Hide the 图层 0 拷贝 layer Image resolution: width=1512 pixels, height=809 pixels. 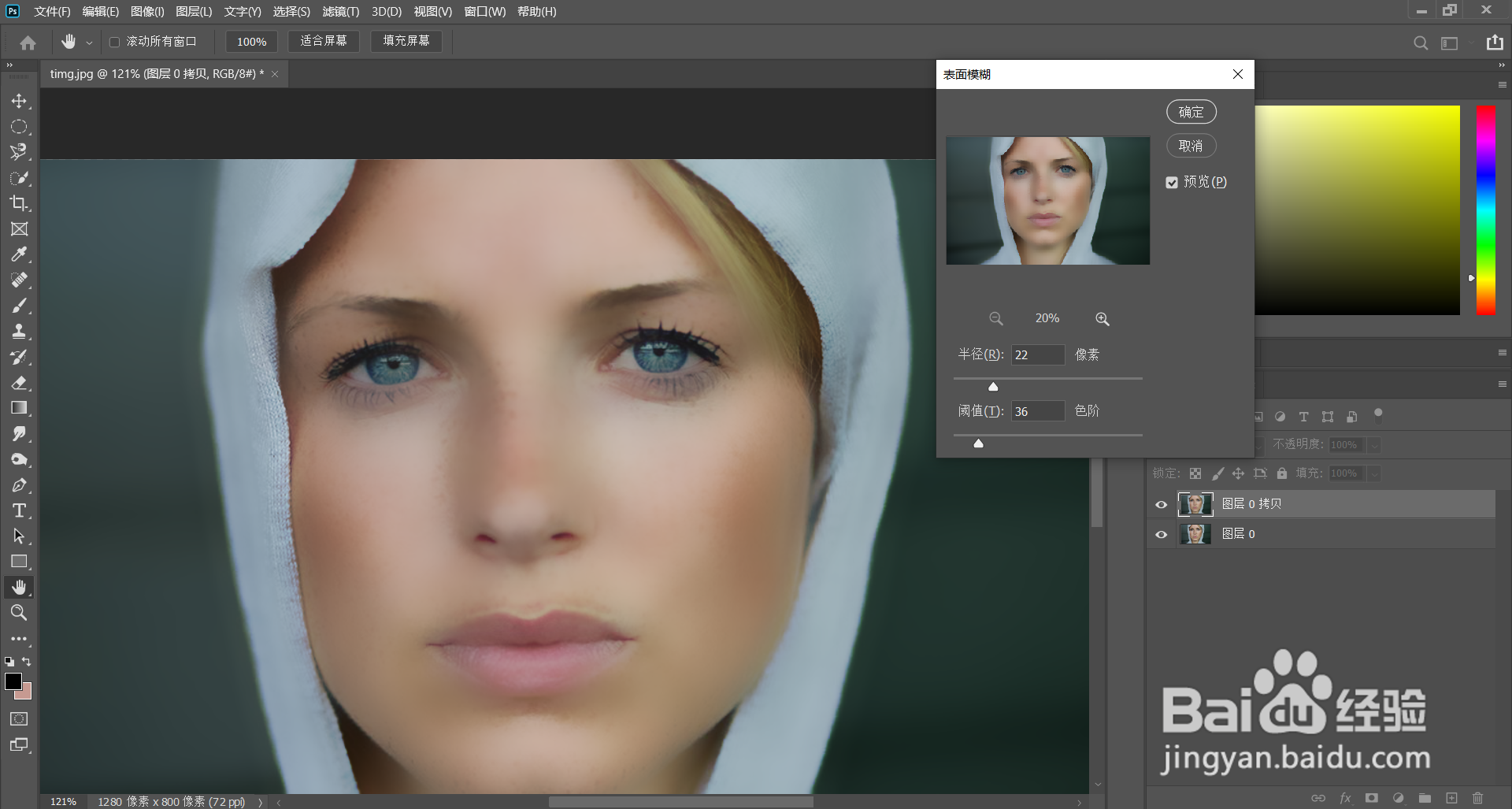pos(1161,504)
